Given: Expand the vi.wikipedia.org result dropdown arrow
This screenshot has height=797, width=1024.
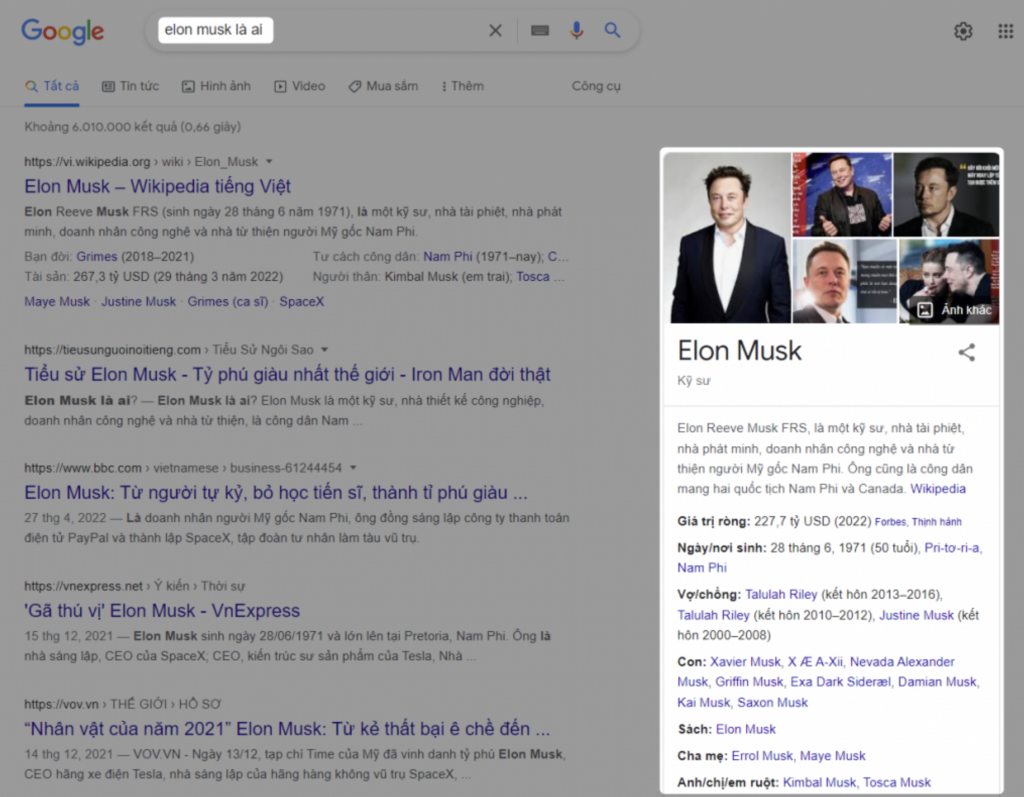Looking at the screenshot, I should pyautogui.click(x=269, y=161).
